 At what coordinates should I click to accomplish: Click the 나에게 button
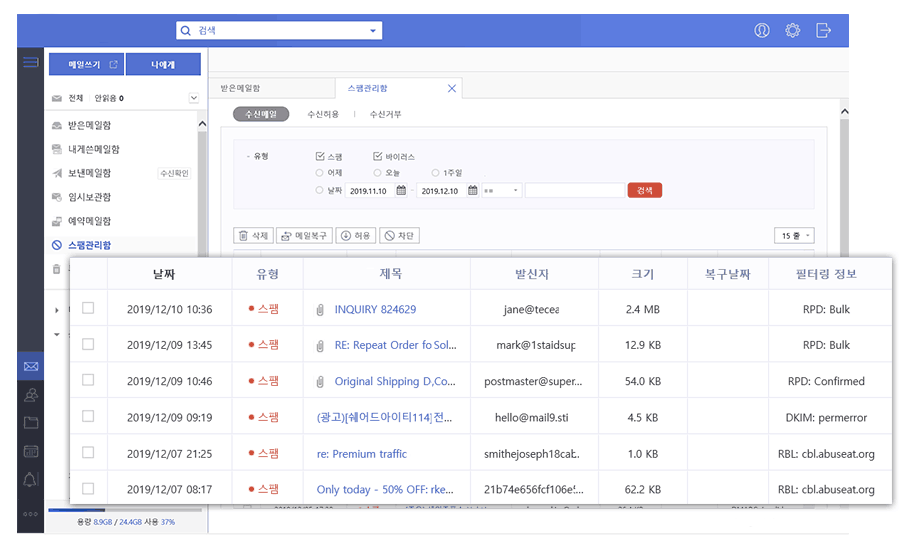[163, 64]
